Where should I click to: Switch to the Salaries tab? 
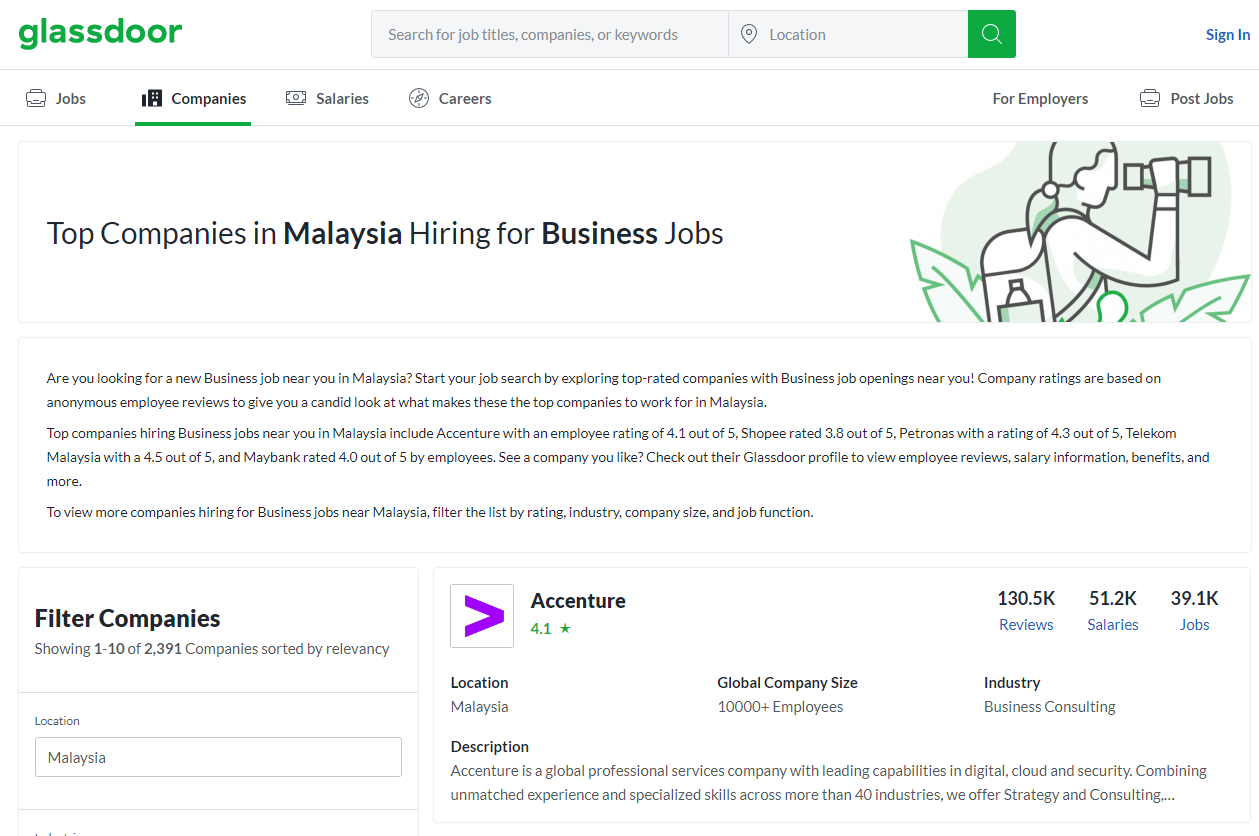click(342, 98)
